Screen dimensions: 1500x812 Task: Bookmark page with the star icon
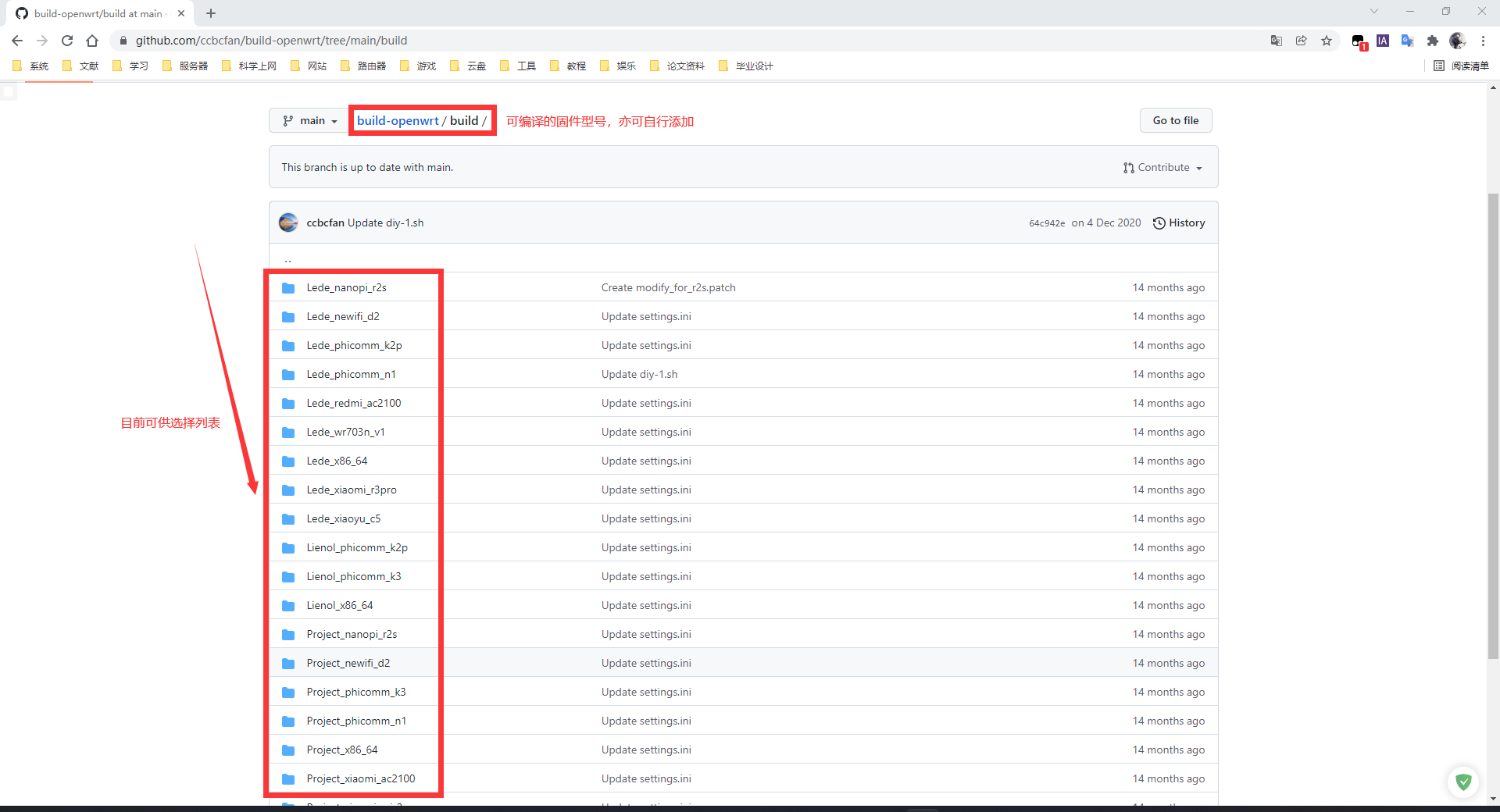pos(1327,41)
